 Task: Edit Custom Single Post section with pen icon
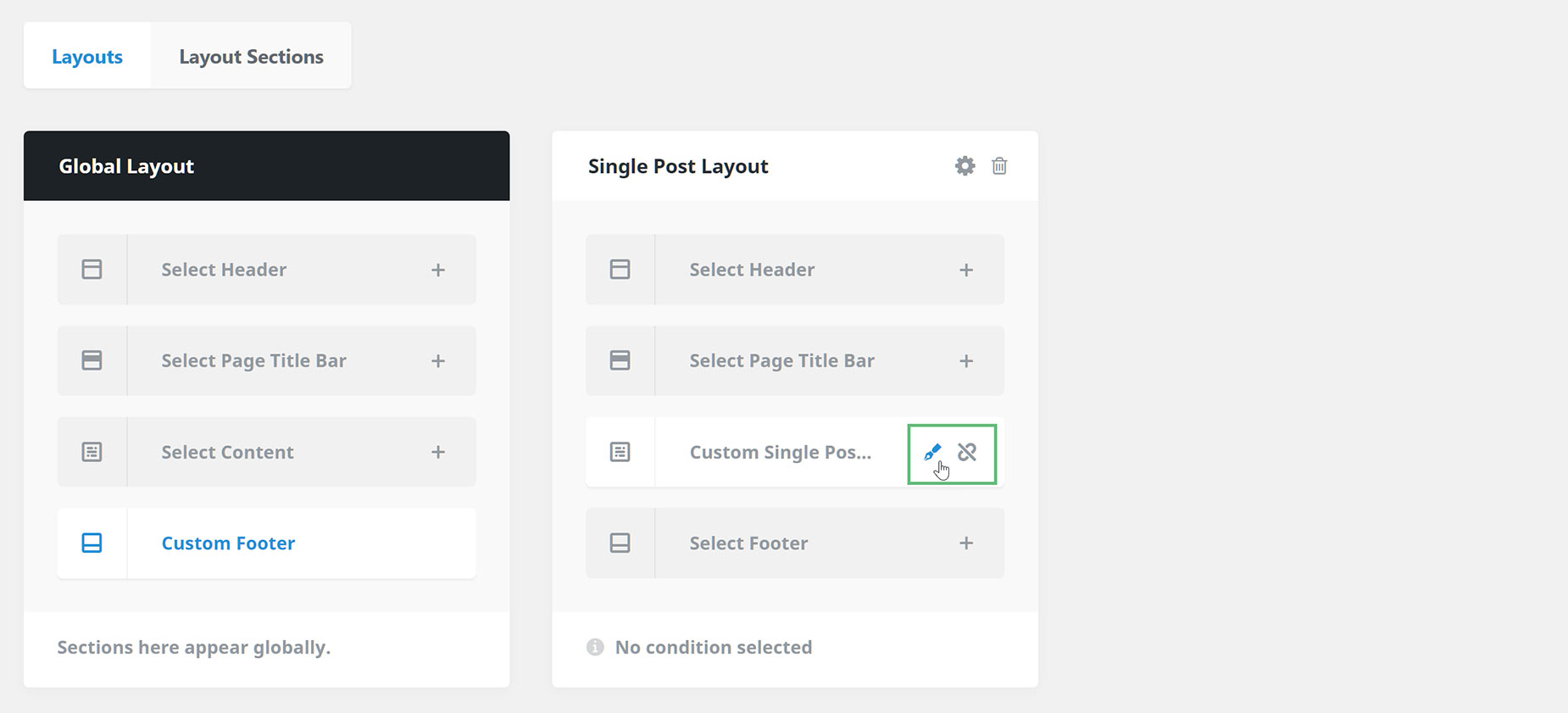932,452
